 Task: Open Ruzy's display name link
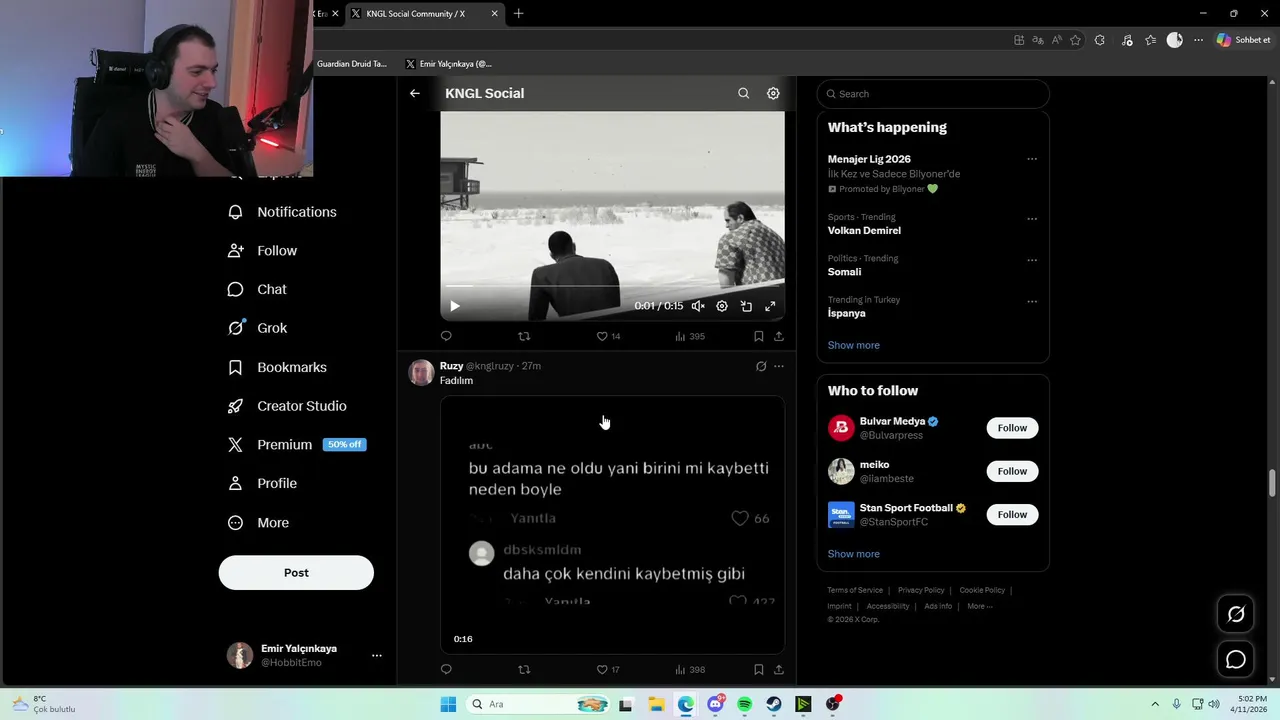coord(451,366)
